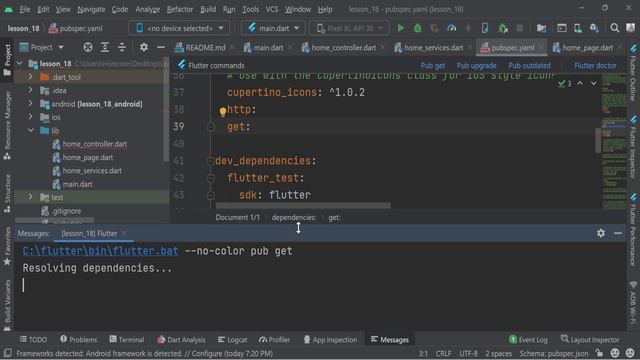The image size is (640, 360).
Task: Click the Select Opened File target icon
Action: (x=88, y=47)
